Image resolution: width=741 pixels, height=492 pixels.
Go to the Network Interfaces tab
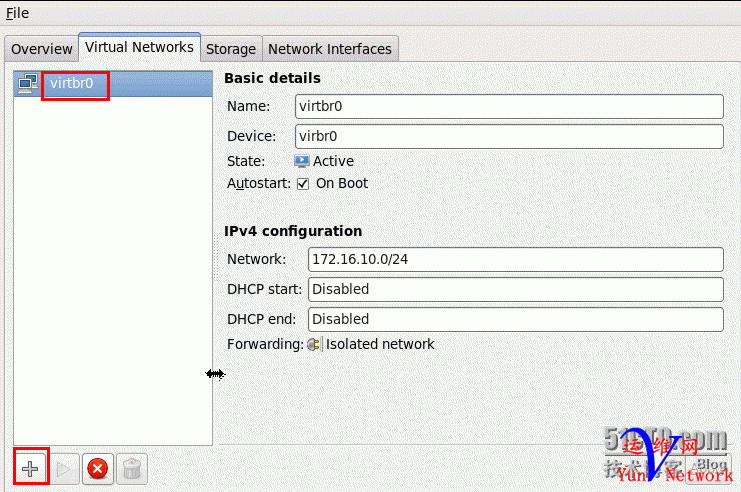point(330,48)
